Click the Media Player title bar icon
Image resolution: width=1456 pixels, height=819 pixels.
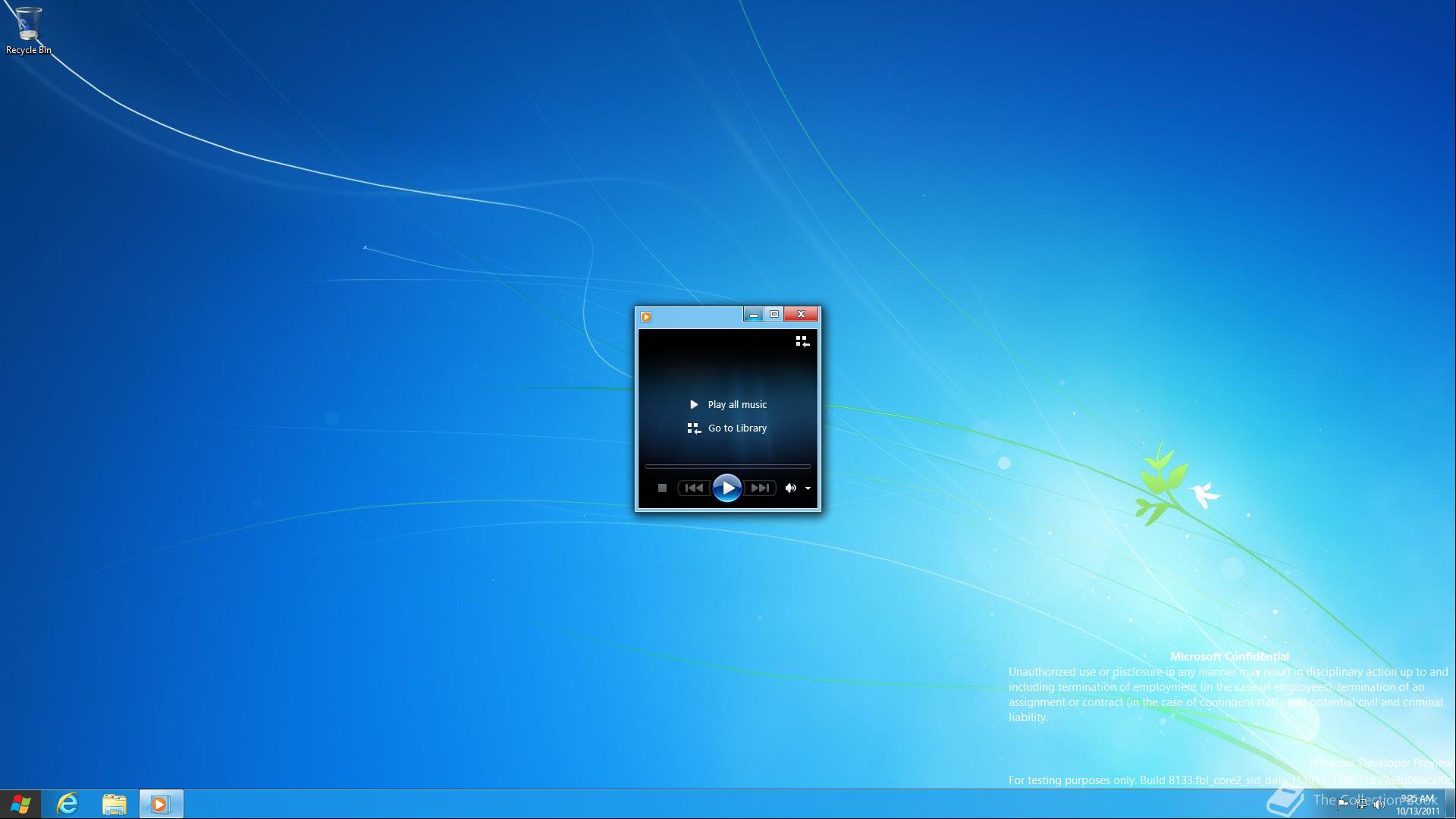click(x=646, y=316)
